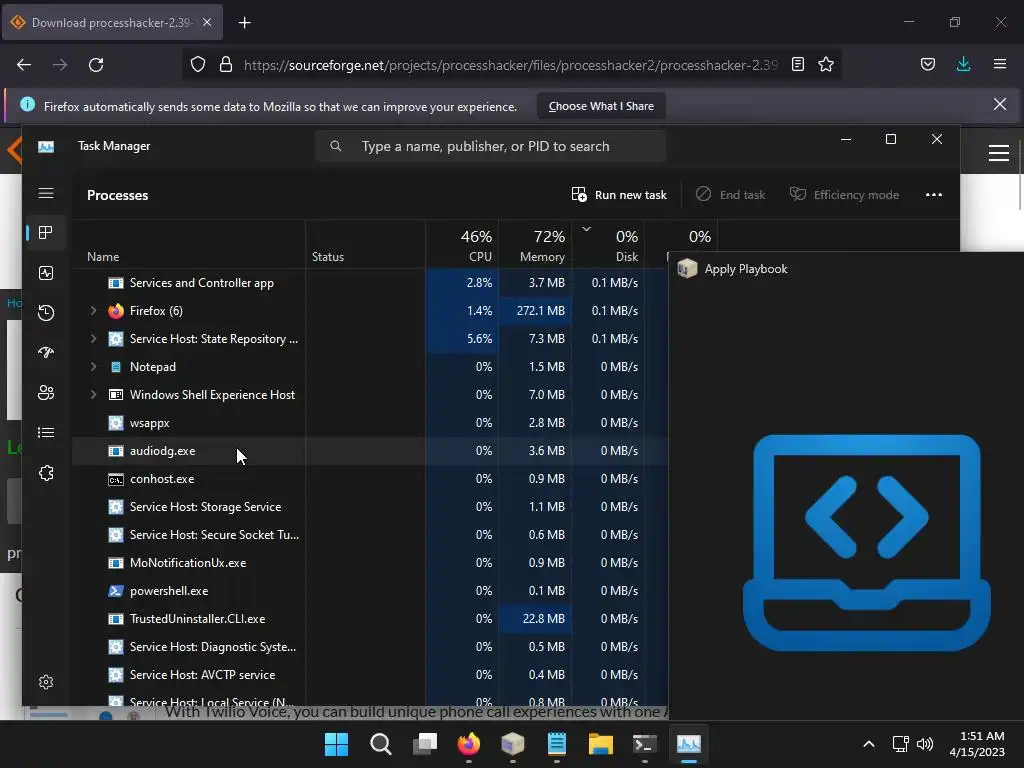Select TrustedUninstaller.CLI.exe process row

coord(370,619)
